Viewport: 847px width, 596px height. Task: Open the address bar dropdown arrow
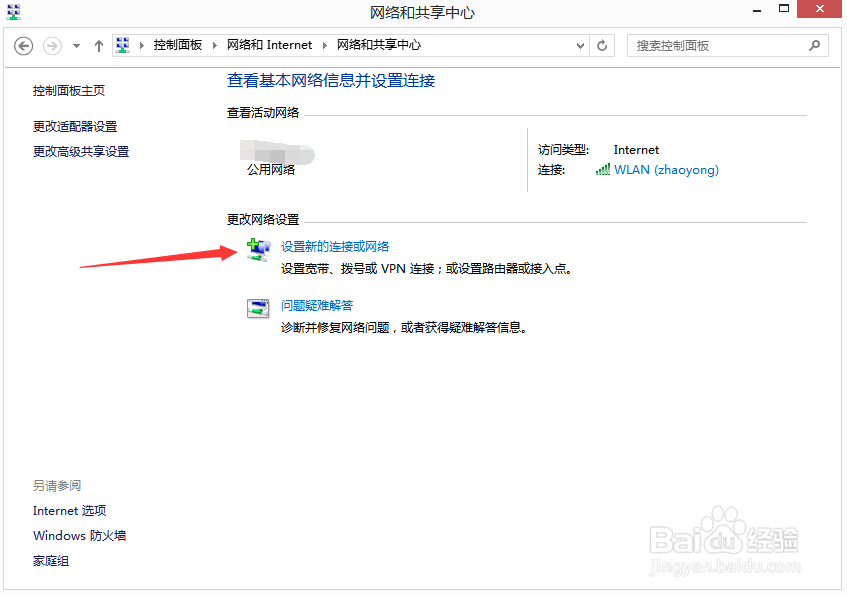tap(580, 45)
